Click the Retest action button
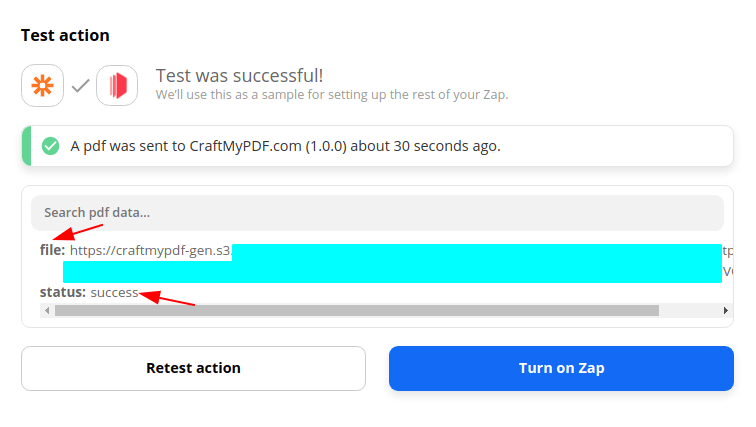The height and width of the screenshot is (427, 756). point(193,368)
